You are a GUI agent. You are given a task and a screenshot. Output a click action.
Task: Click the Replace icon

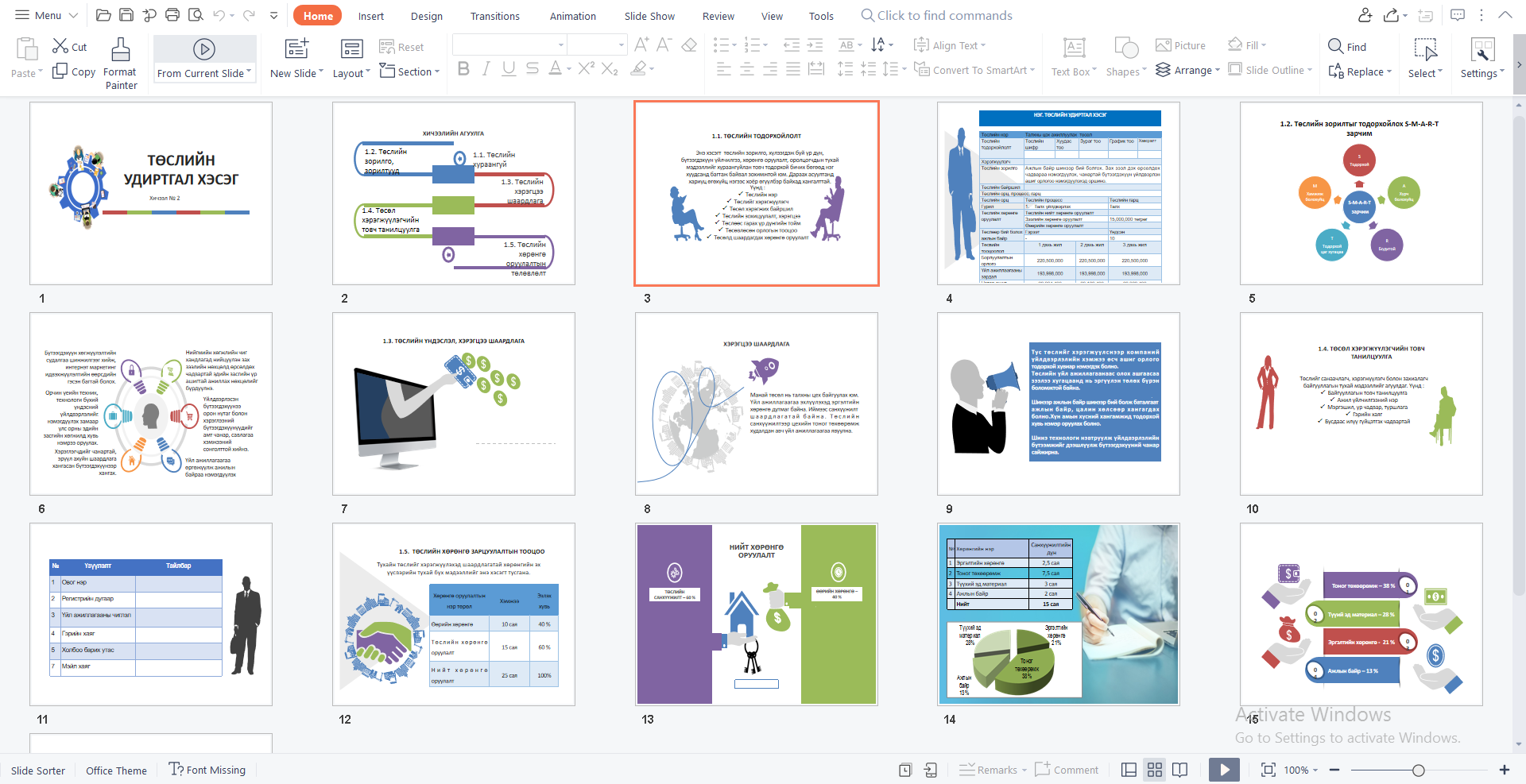[x=1336, y=71]
